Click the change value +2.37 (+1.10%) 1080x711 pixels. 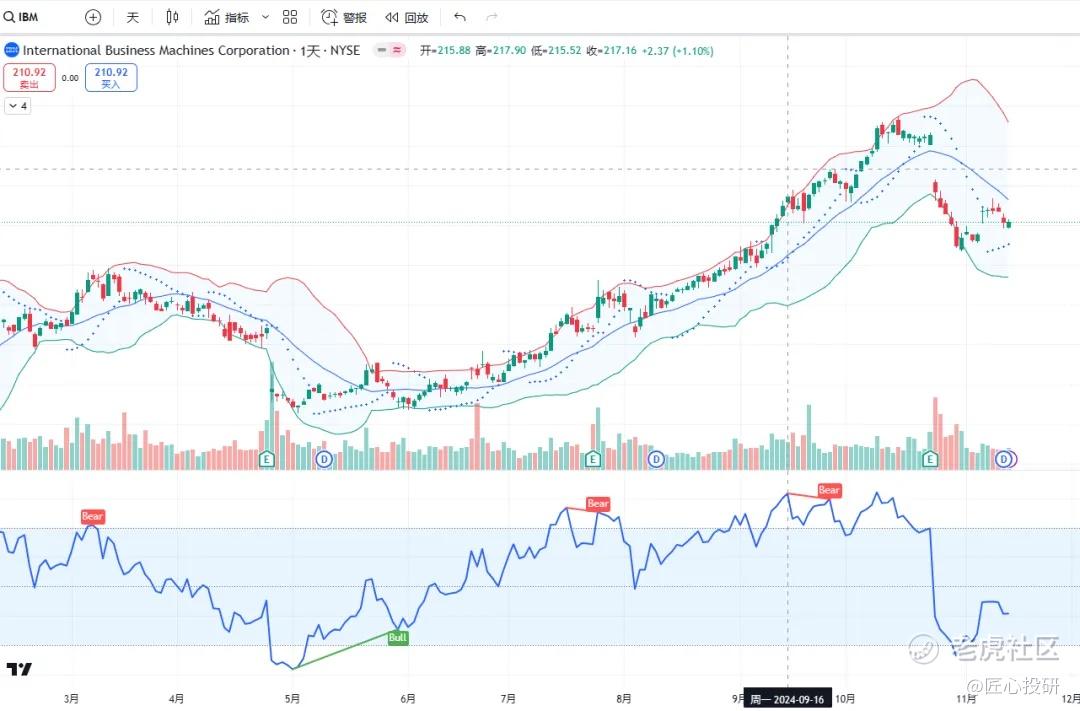[x=678, y=50]
